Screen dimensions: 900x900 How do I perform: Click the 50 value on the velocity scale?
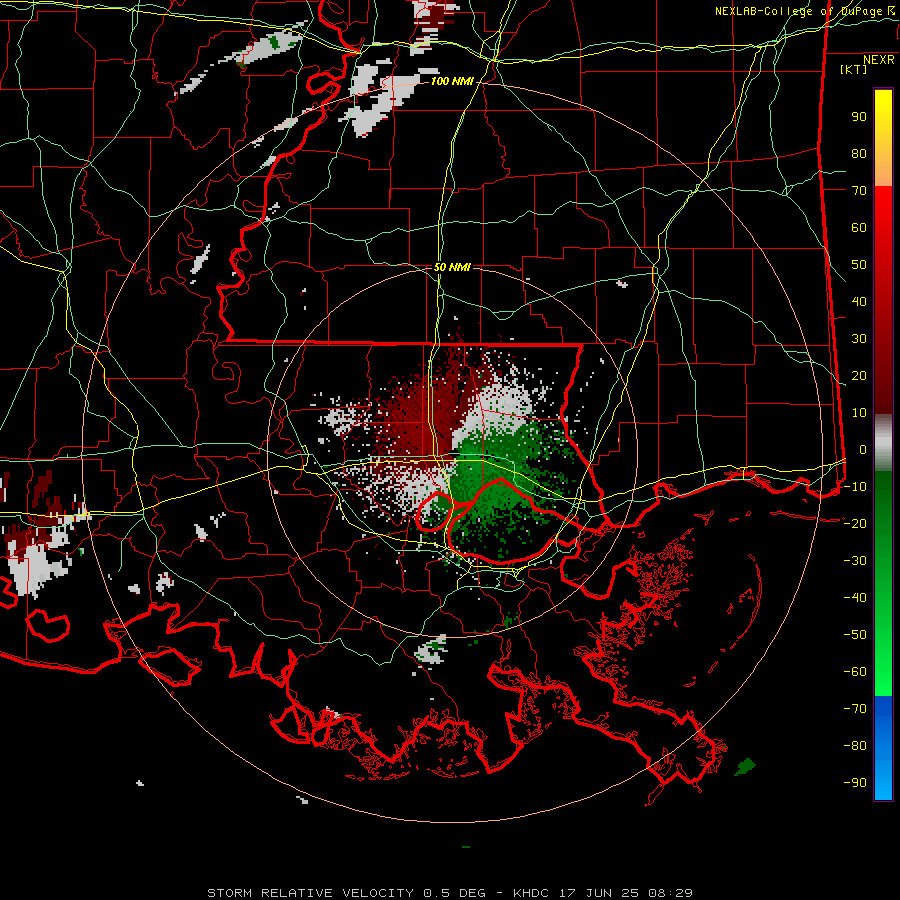[859, 265]
